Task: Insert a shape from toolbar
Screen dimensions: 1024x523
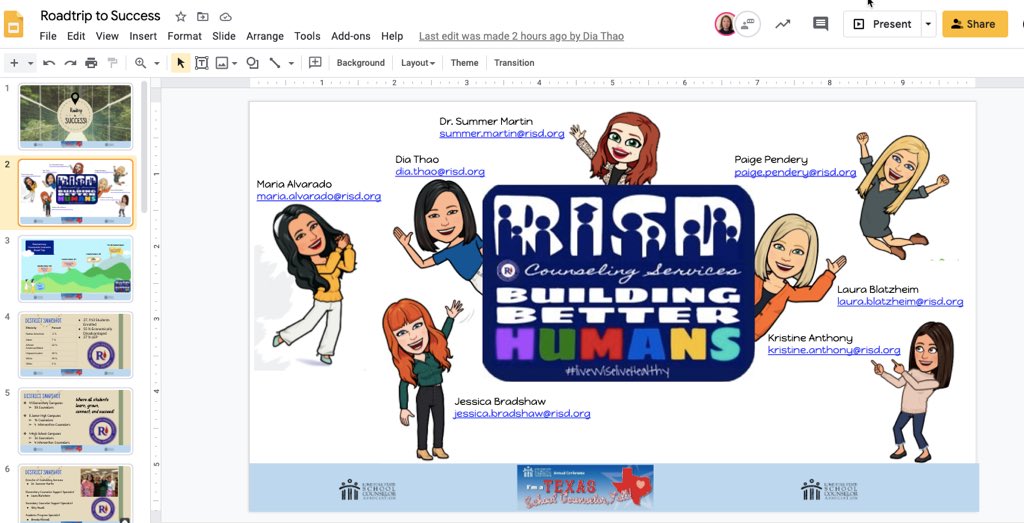Action: point(253,63)
